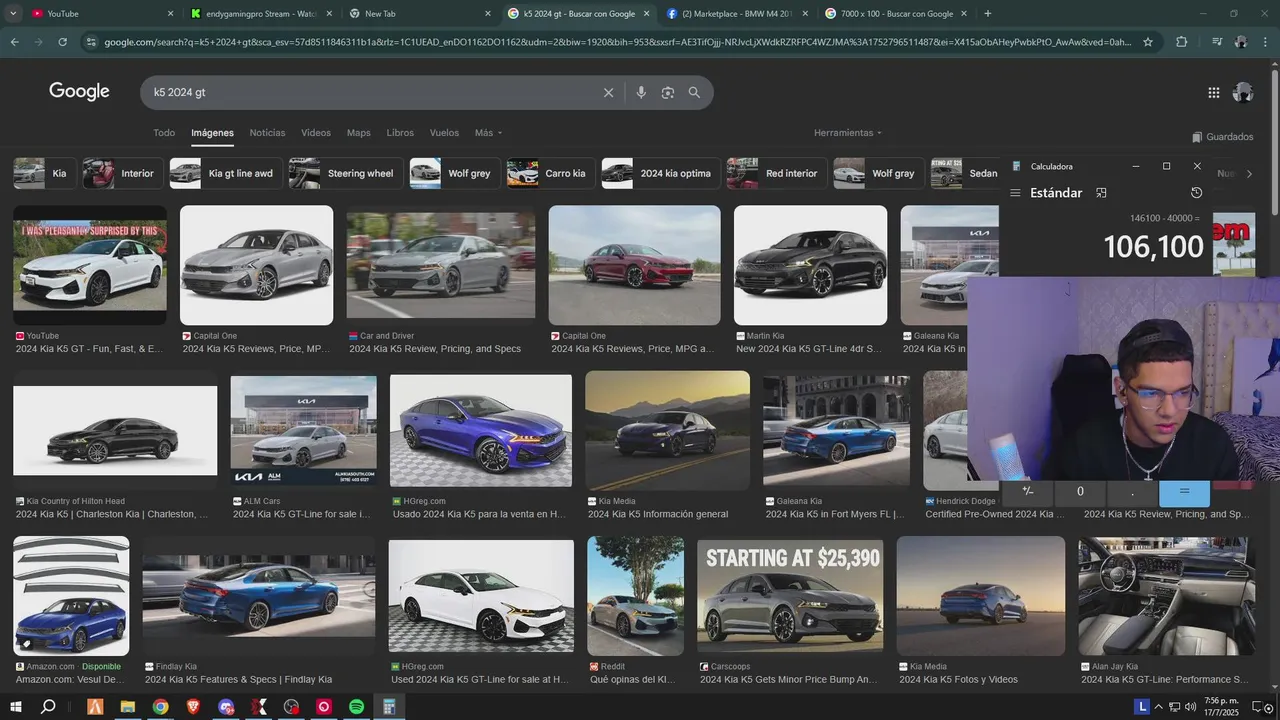Show more filter chips with right arrow
Viewport: 1280px width, 720px height.
tap(1248, 174)
